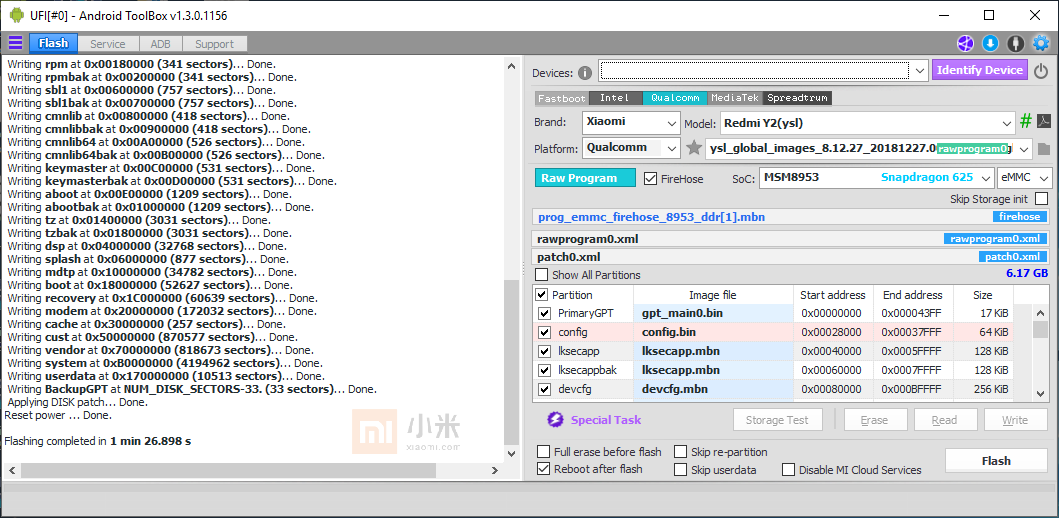
Task: Click the Identify Device button
Action: click(x=981, y=70)
